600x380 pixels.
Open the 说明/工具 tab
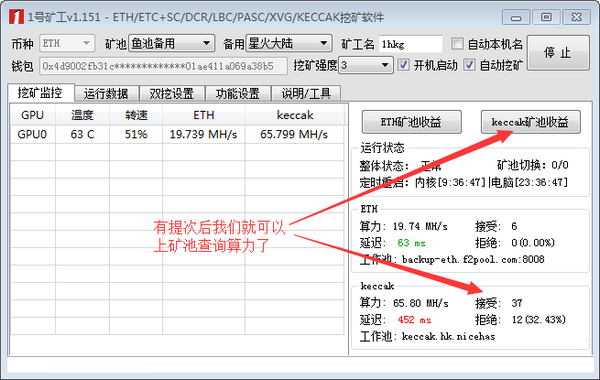(x=306, y=93)
